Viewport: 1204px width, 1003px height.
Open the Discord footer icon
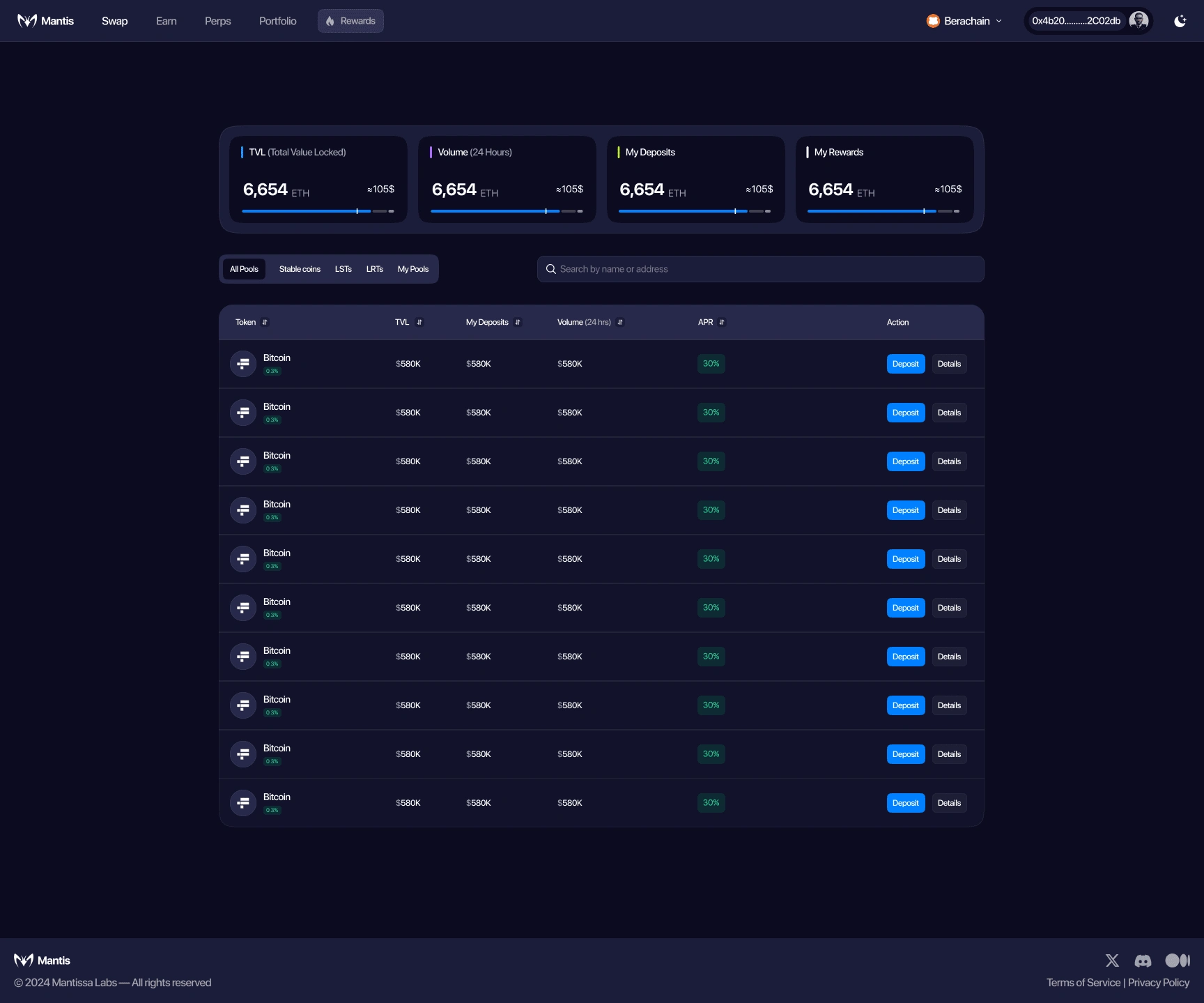pyautogui.click(x=1143, y=960)
